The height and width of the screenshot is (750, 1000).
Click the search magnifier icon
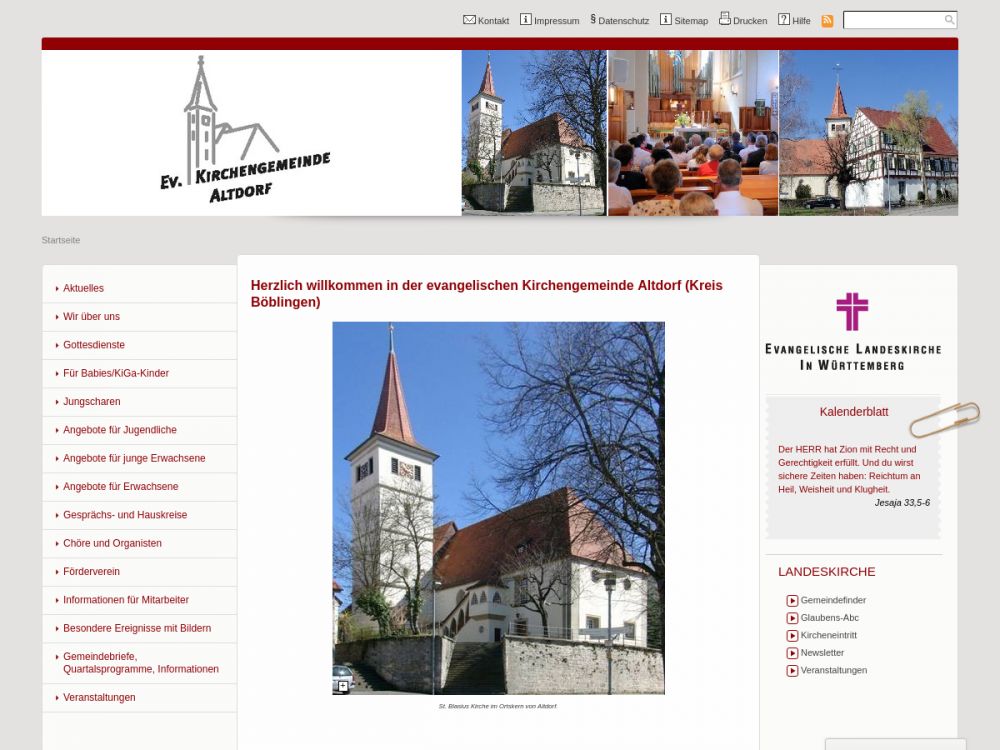point(949,20)
